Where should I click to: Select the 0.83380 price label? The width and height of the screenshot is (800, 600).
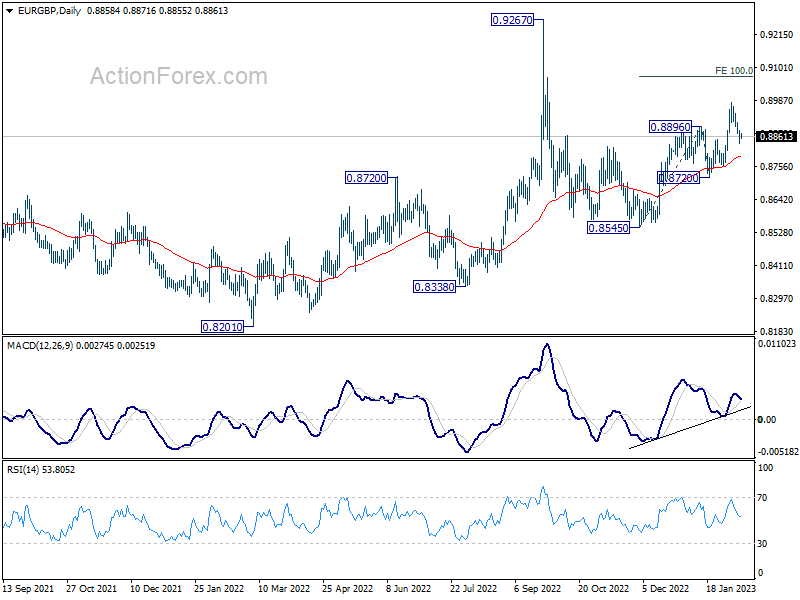pos(434,287)
